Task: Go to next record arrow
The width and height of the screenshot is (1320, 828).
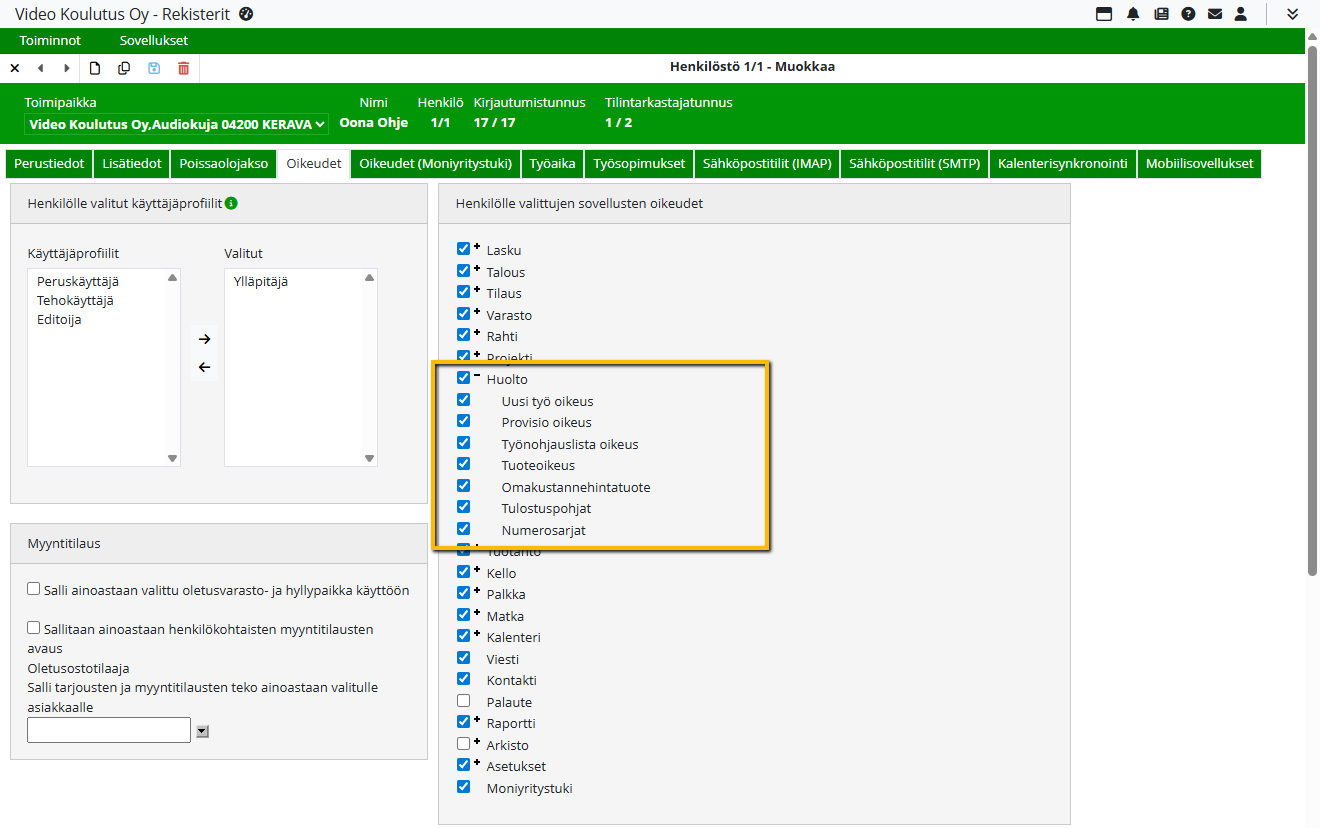Action: (x=67, y=68)
